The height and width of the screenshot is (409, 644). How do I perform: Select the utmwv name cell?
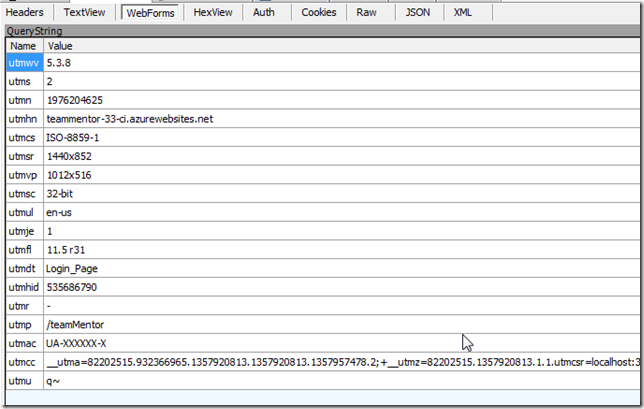tap(25, 63)
